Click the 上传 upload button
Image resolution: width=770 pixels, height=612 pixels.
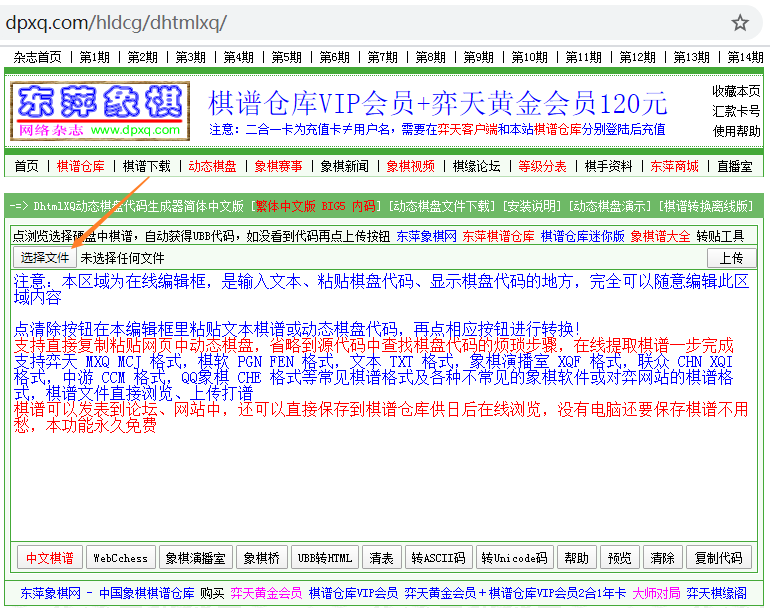[x=732, y=258]
